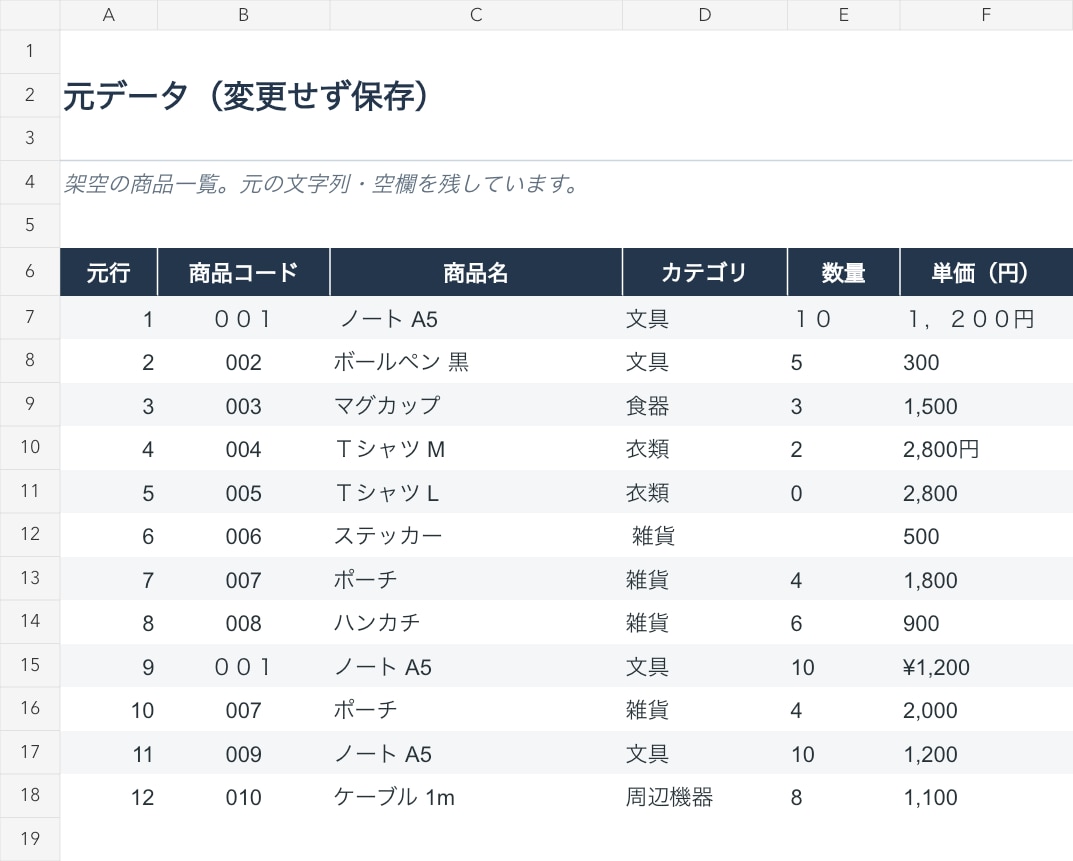Select the price cell 300
The image size is (1073, 861).
pos(986,361)
